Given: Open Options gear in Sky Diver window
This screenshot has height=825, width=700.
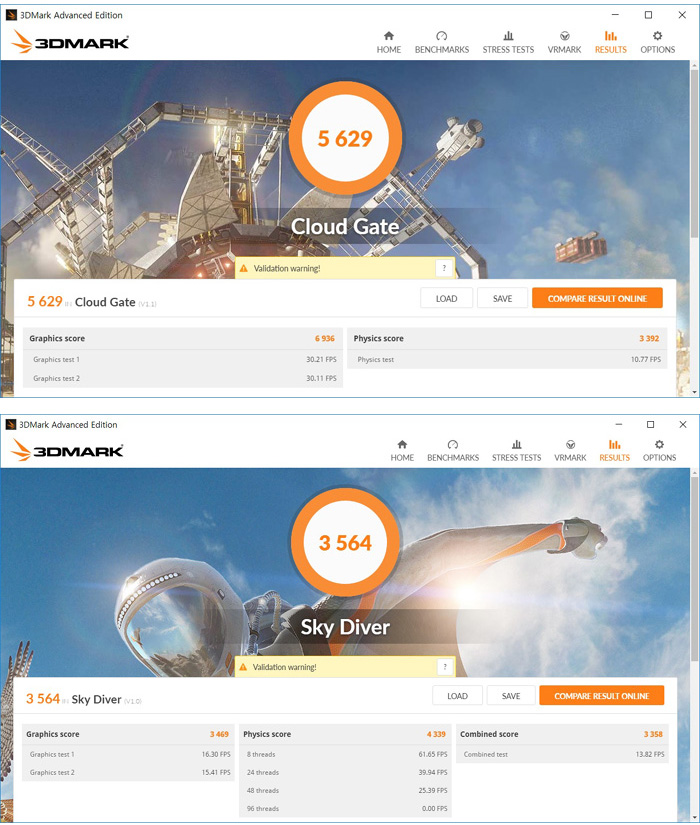Looking at the screenshot, I should point(659,444).
